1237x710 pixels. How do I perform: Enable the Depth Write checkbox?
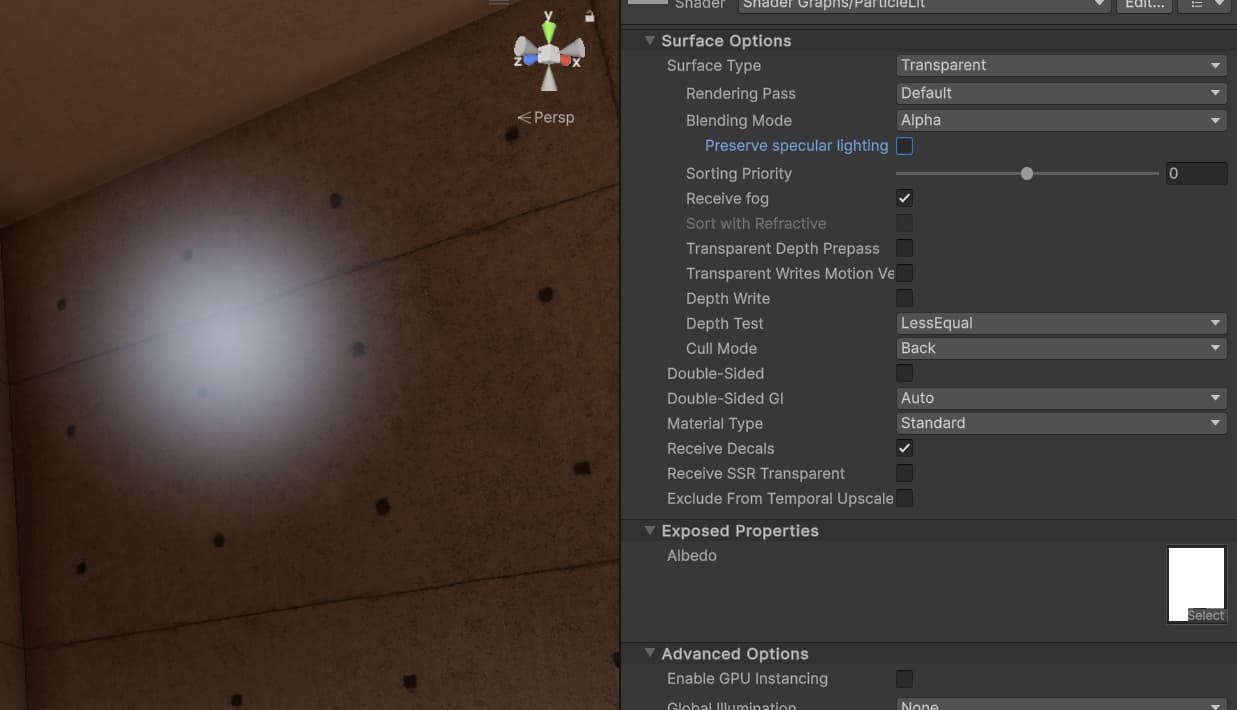point(905,298)
